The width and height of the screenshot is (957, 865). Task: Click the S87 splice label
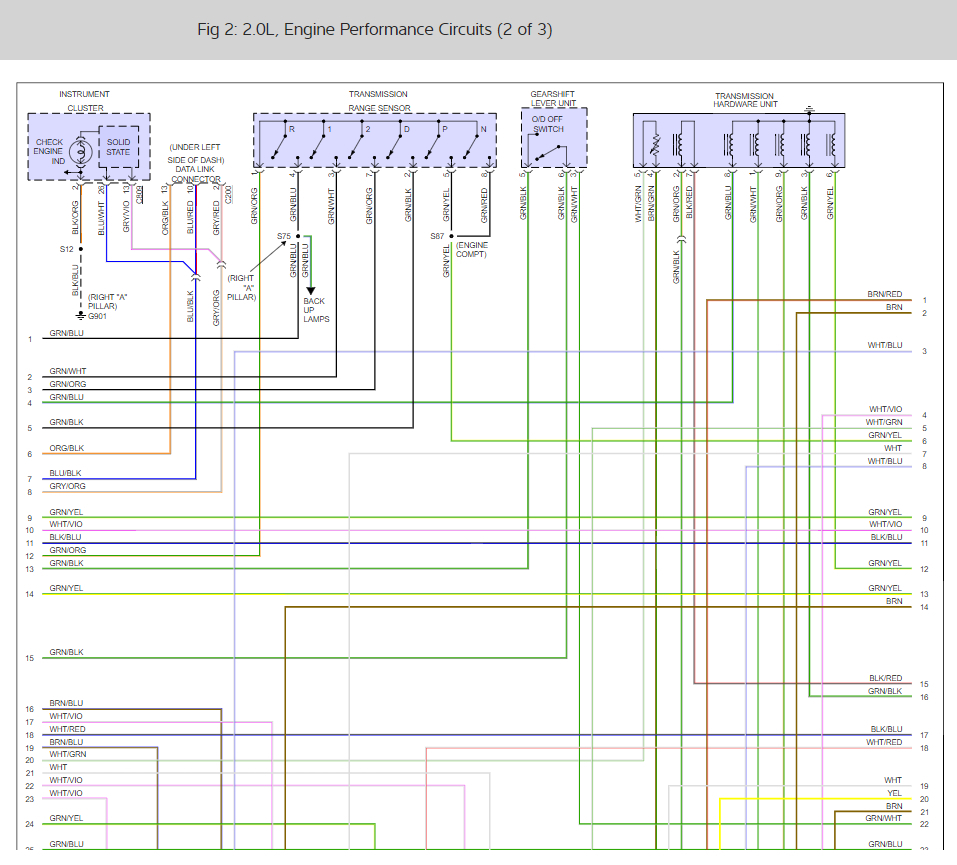437,236
